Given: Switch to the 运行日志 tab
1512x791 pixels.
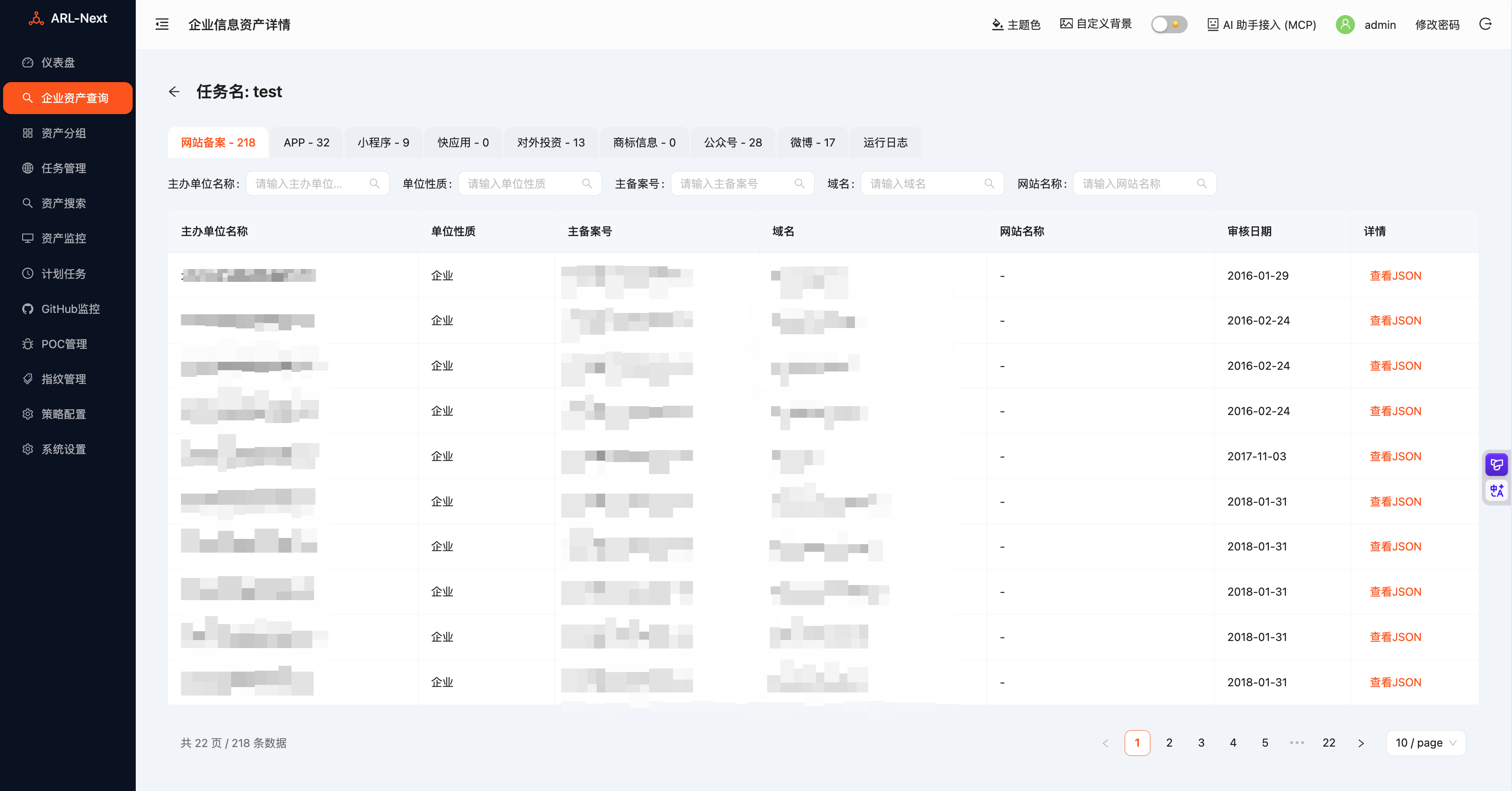Looking at the screenshot, I should (x=885, y=142).
